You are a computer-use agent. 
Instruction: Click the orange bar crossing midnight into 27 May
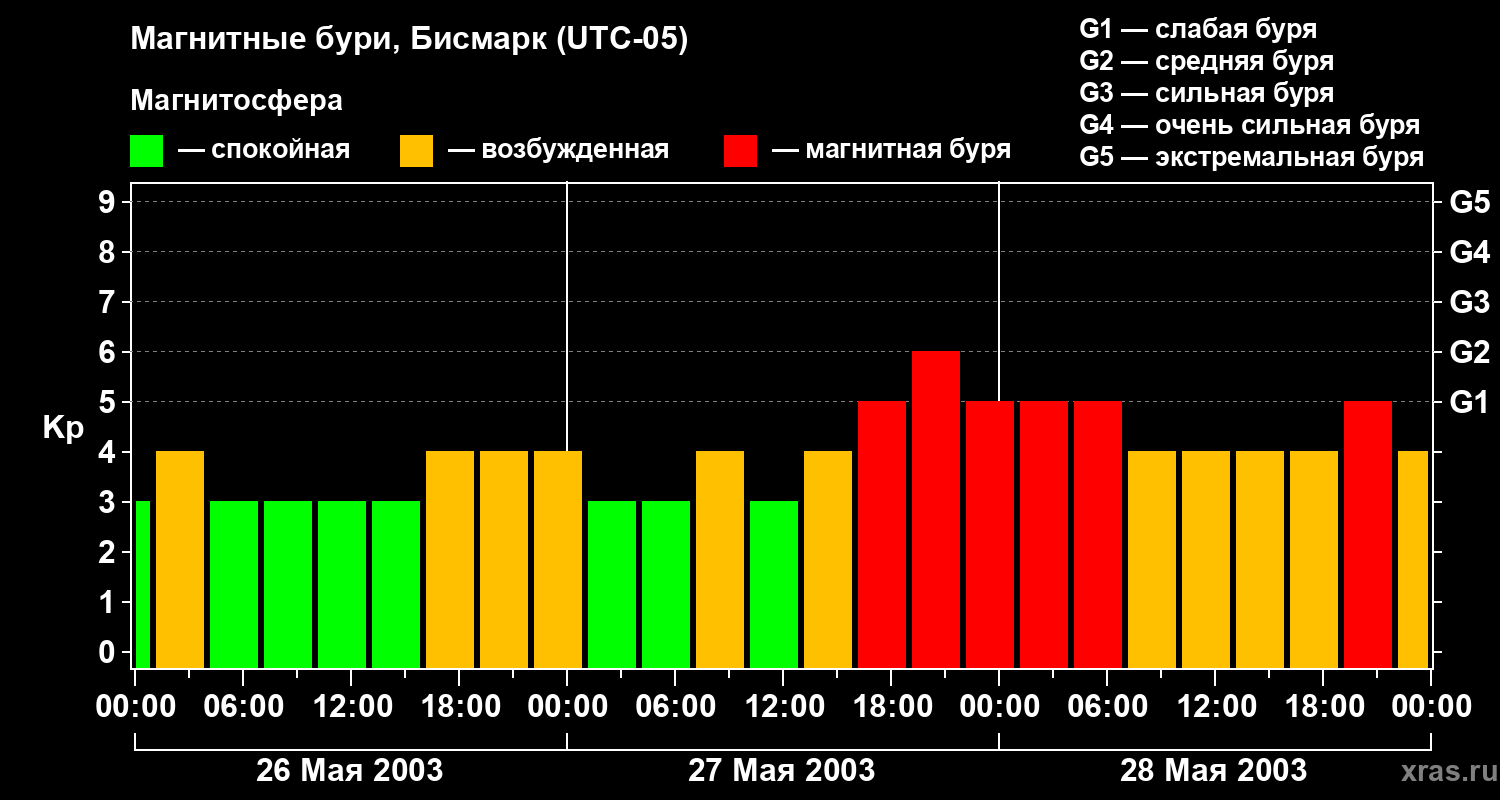[x=558, y=559]
